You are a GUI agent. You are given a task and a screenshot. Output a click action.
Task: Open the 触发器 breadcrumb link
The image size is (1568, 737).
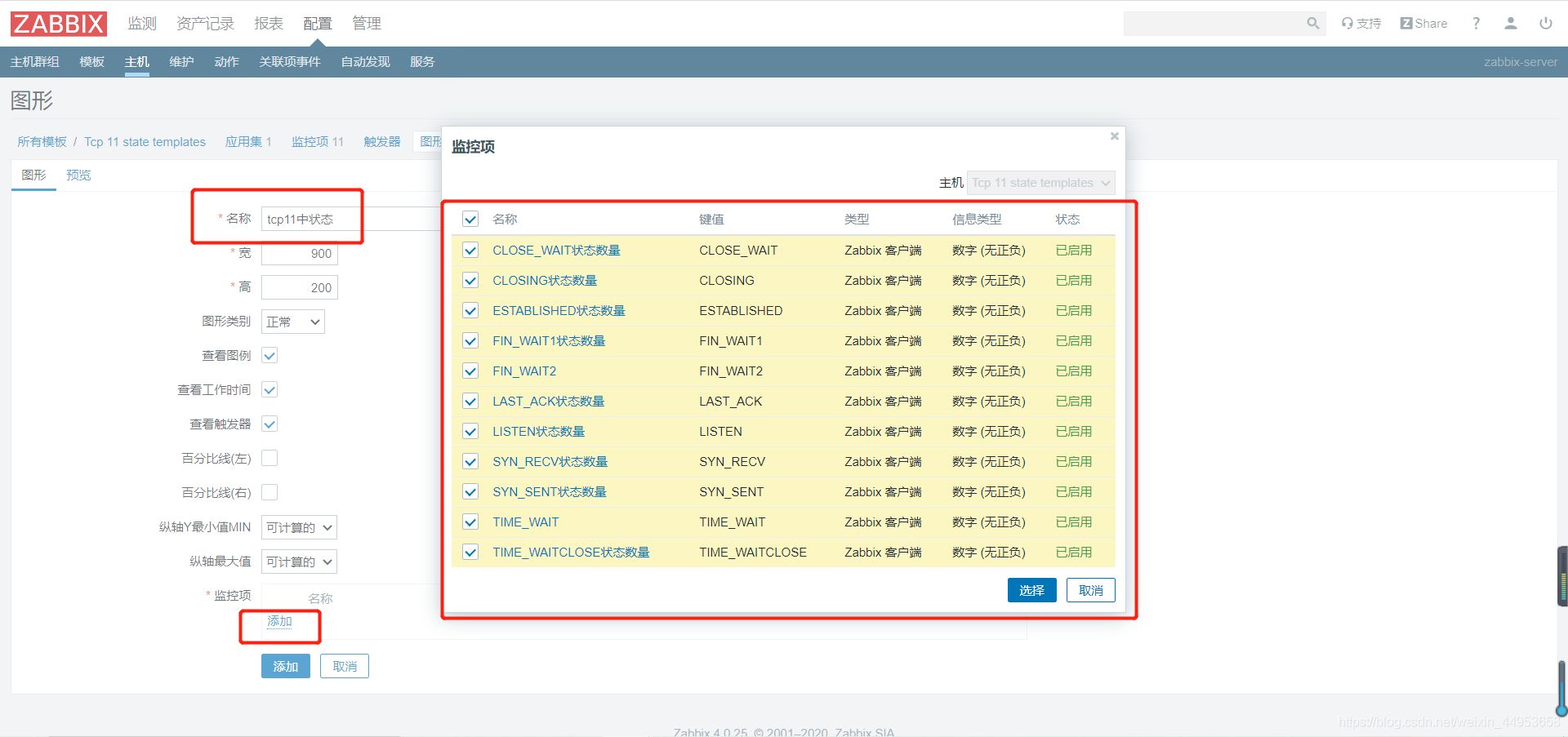pos(382,142)
